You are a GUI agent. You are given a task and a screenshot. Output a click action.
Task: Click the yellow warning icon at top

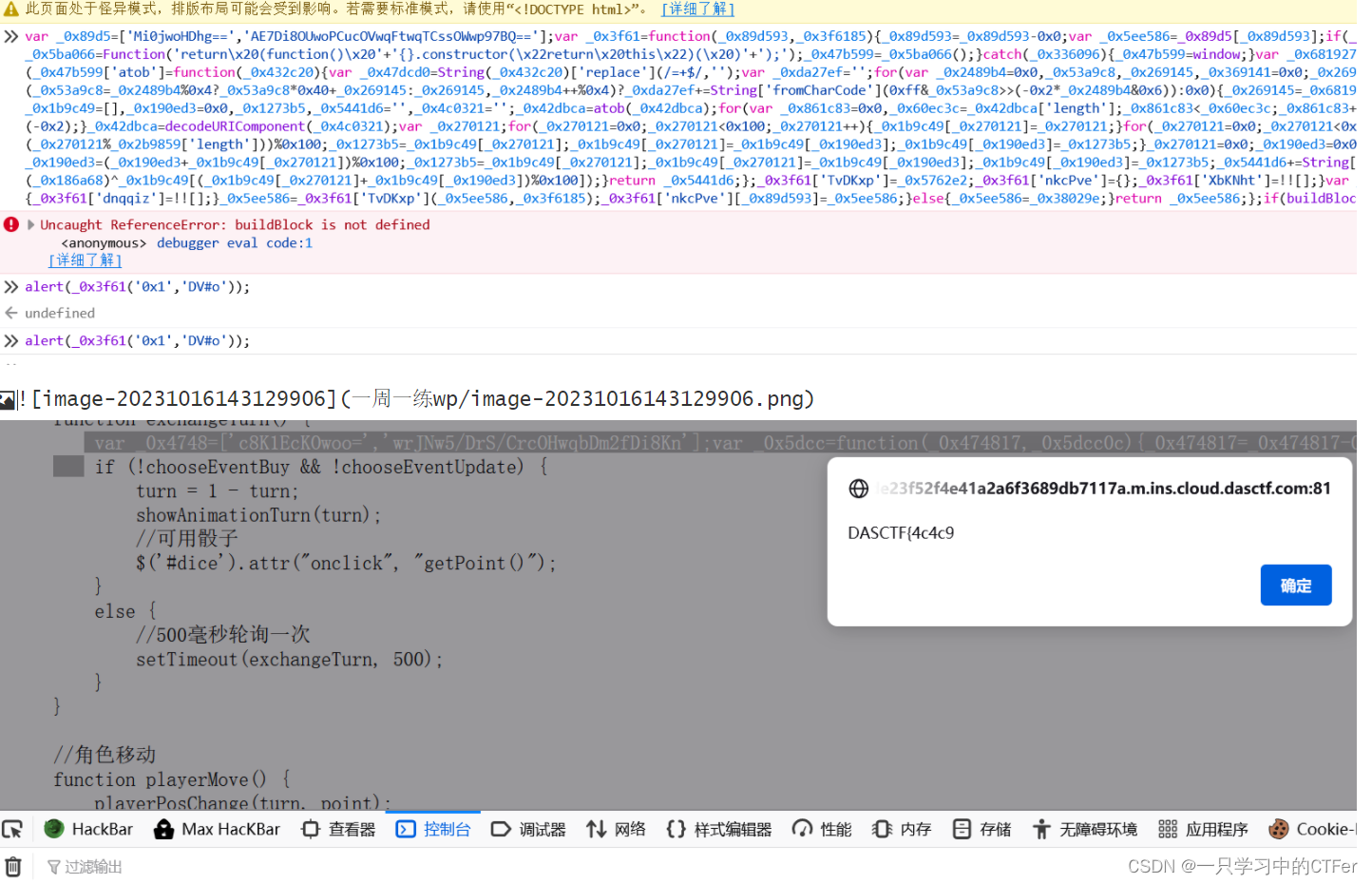click(11, 9)
